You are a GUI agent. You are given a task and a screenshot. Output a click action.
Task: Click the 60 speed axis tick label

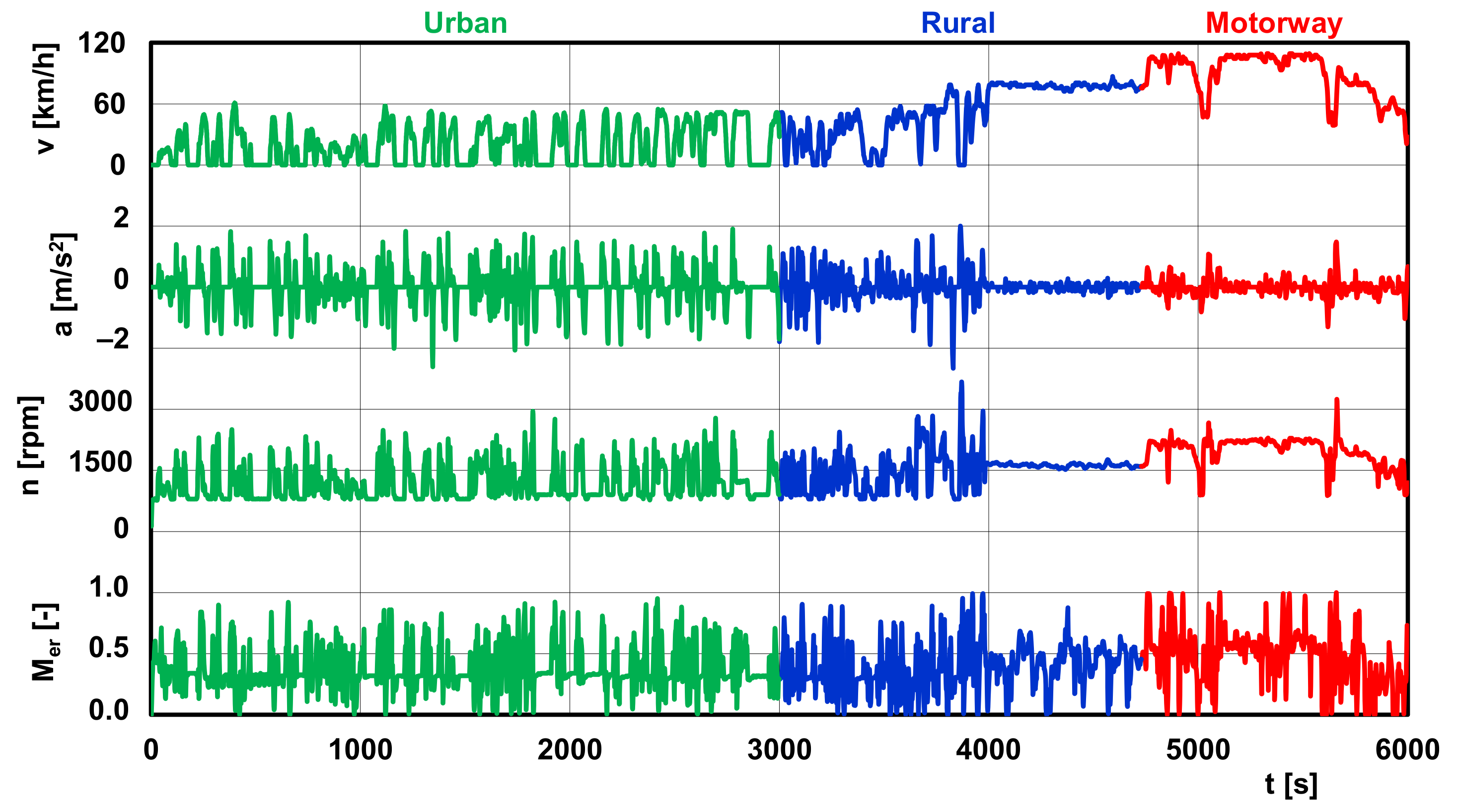(109, 105)
